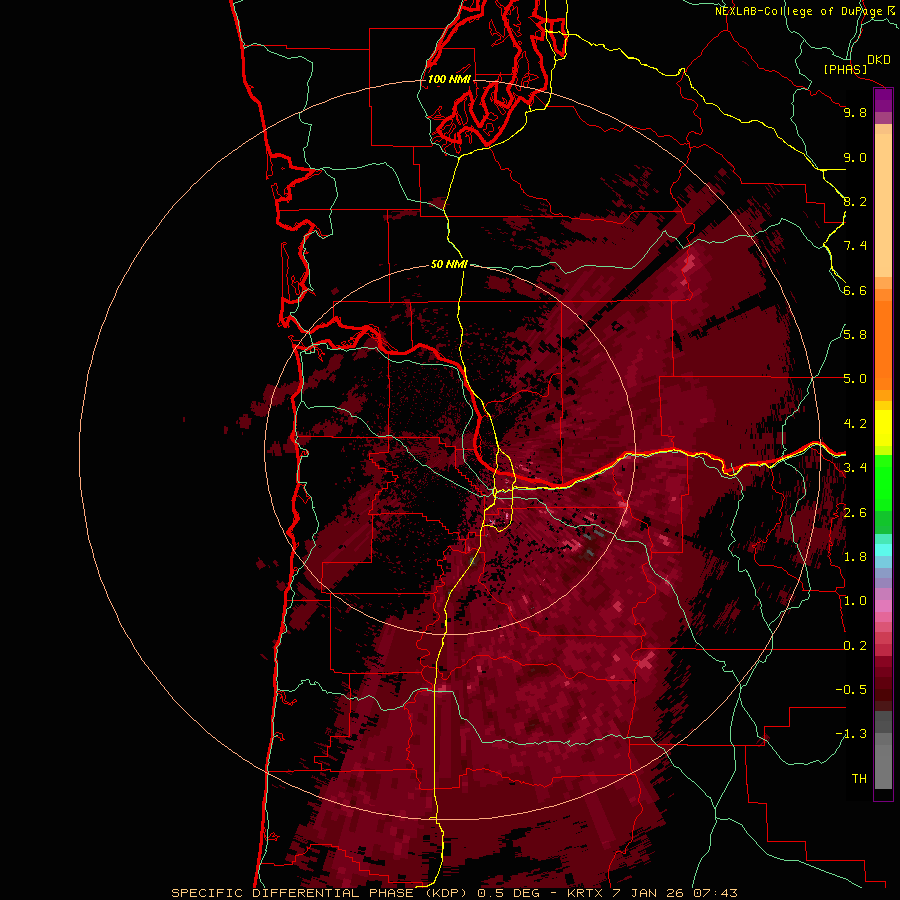Click the 5.0 value on the scale

tap(855, 379)
